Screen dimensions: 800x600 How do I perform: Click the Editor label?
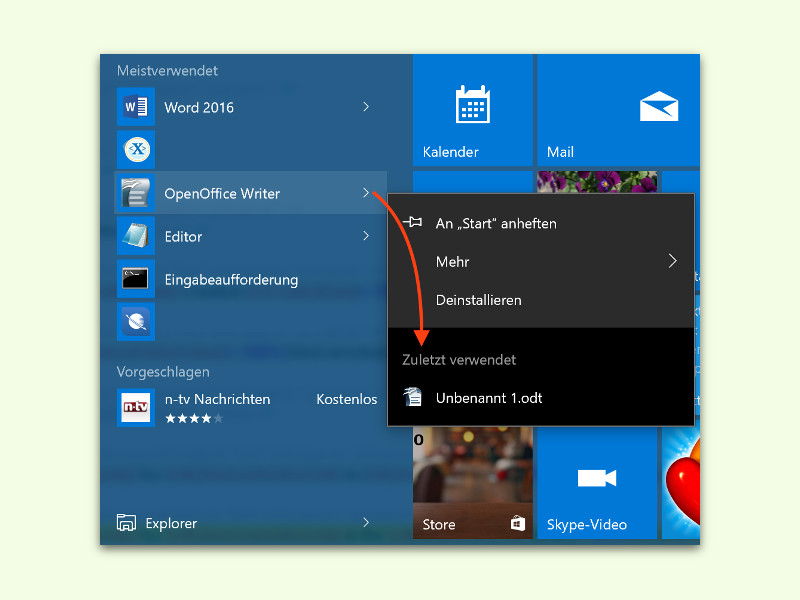183,237
